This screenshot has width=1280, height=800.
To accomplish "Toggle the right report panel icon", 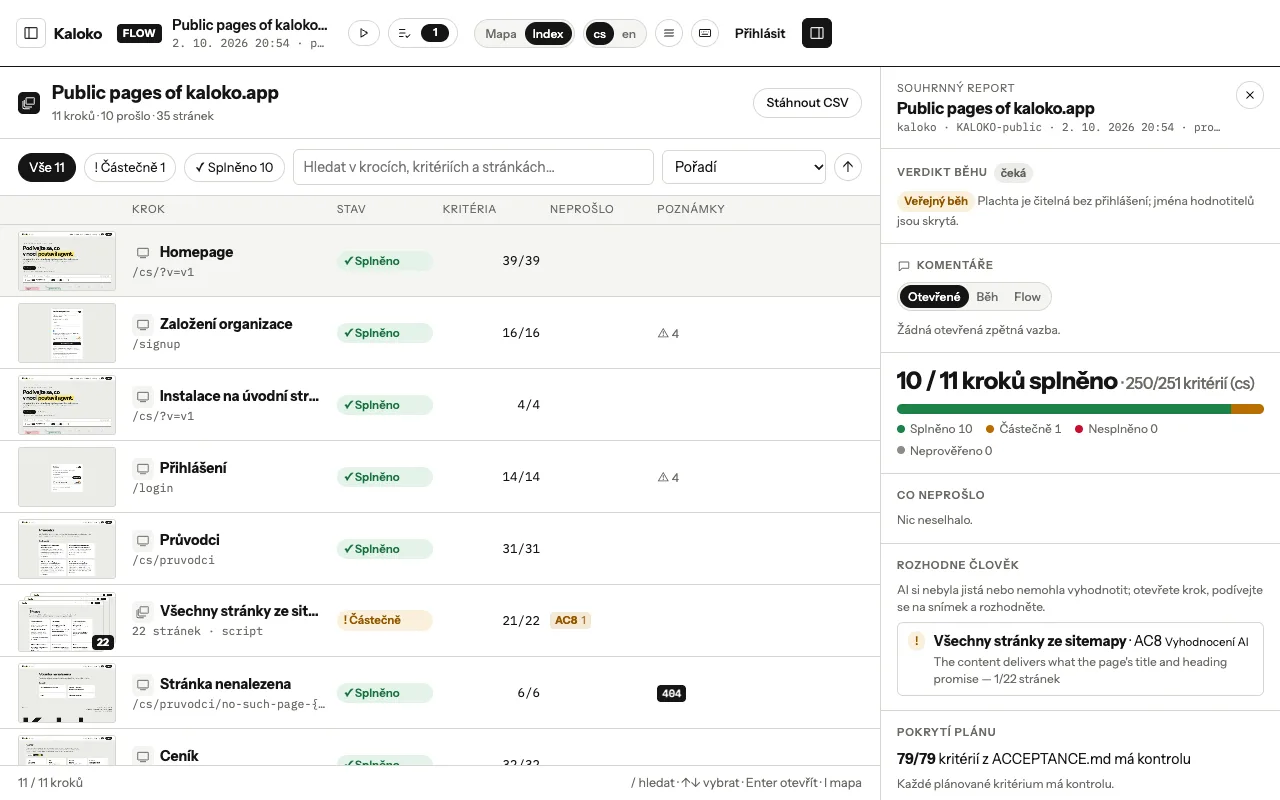I will [x=817, y=33].
